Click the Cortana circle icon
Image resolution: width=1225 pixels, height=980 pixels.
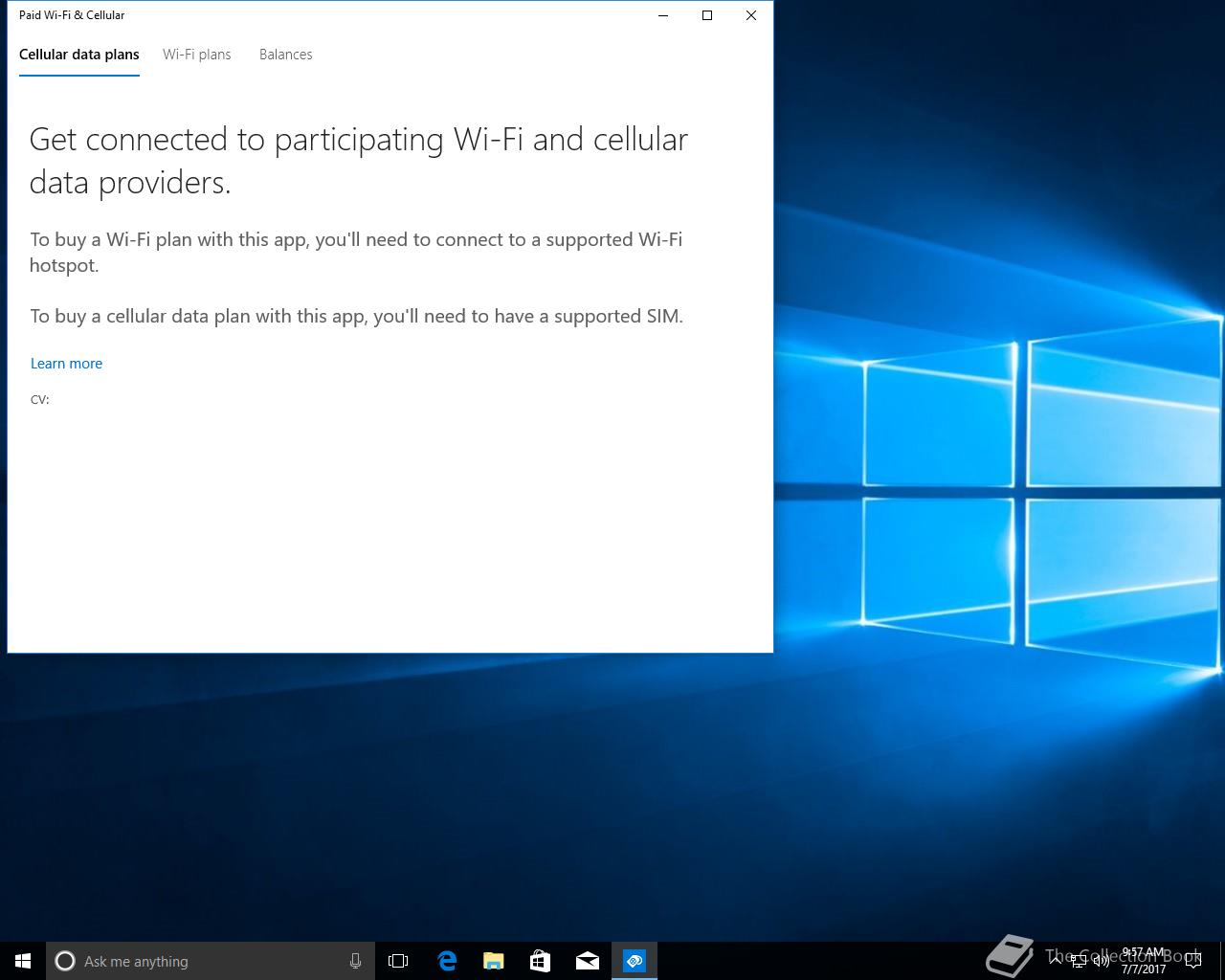[65, 961]
